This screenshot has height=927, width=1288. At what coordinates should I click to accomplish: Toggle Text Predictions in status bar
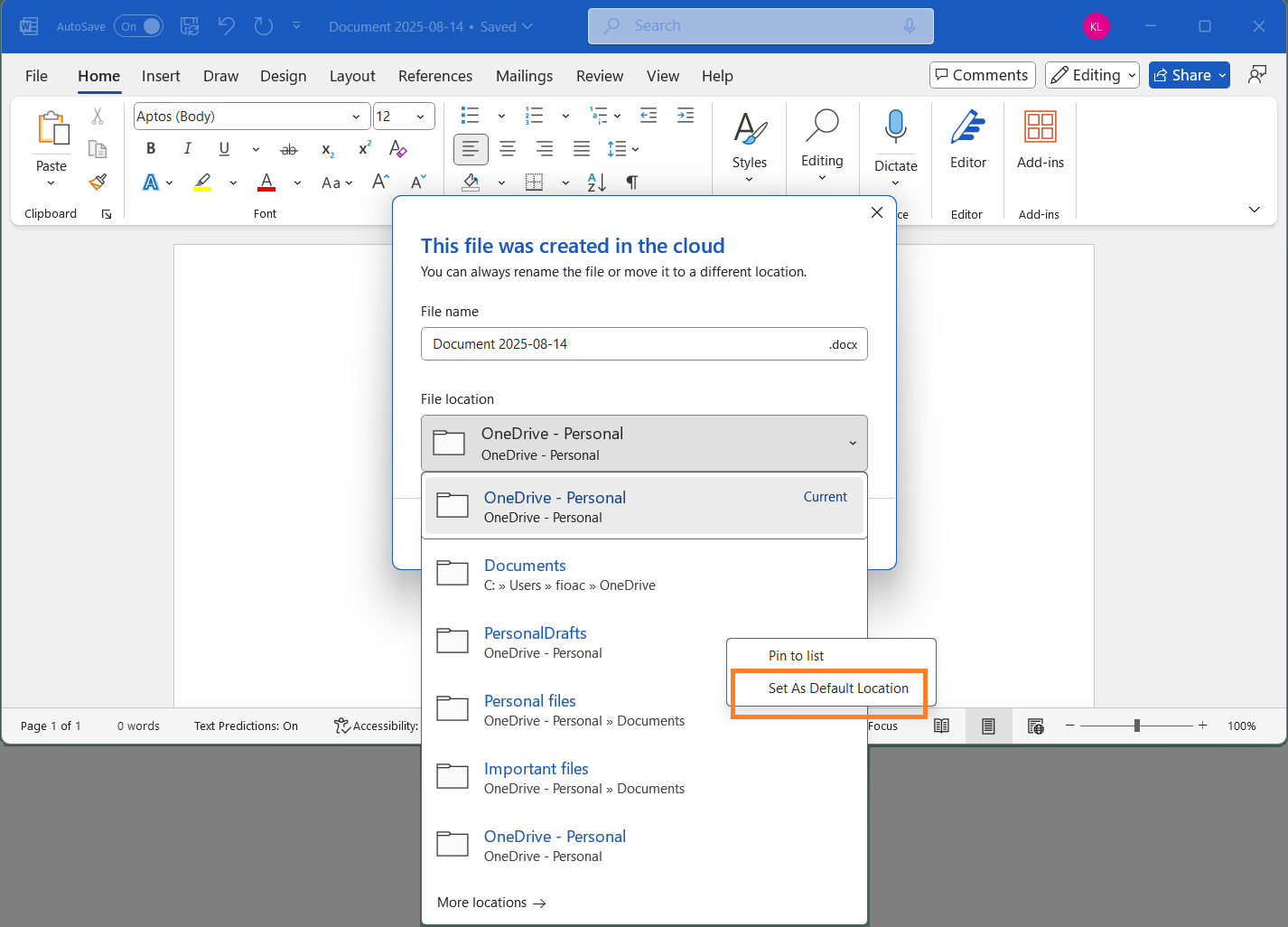(x=246, y=726)
